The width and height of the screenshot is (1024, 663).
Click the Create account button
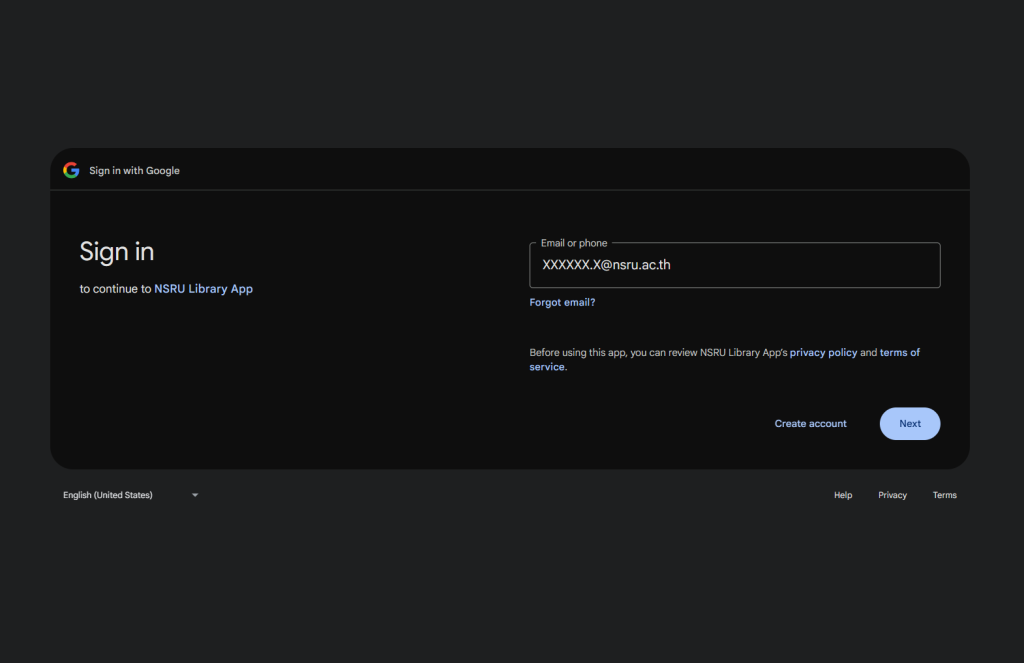tap(810, 424)
